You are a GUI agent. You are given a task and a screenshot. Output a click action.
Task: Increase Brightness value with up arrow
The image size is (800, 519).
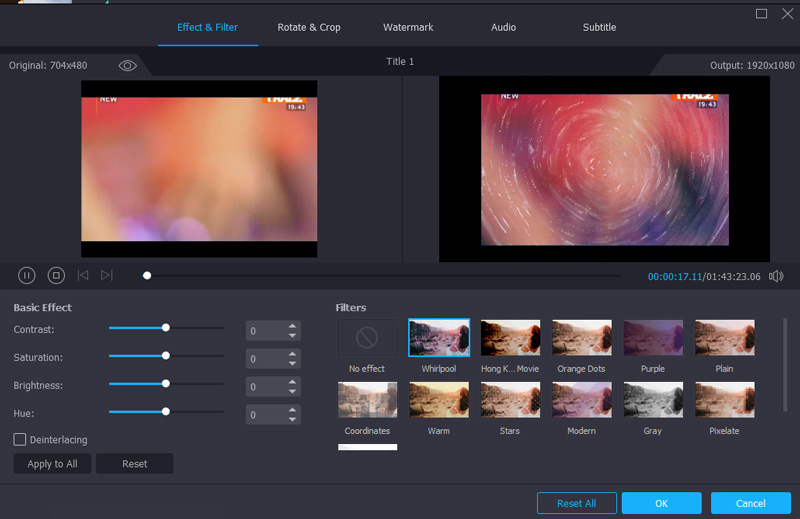[292, 381]
